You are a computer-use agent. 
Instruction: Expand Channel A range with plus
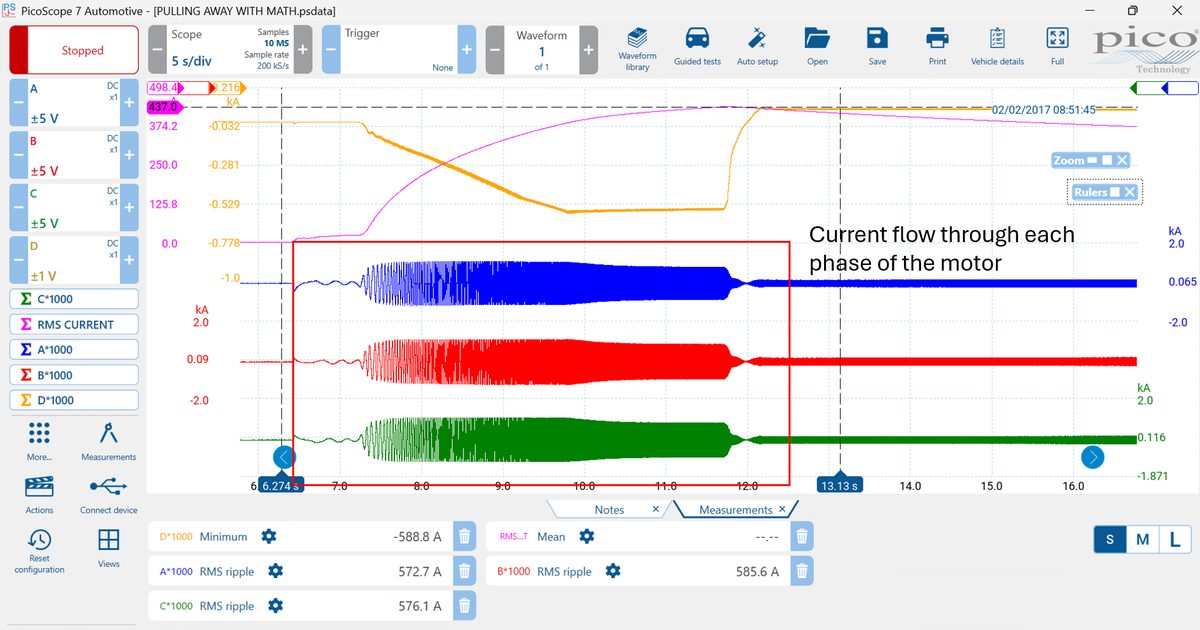tap(129, 103)
